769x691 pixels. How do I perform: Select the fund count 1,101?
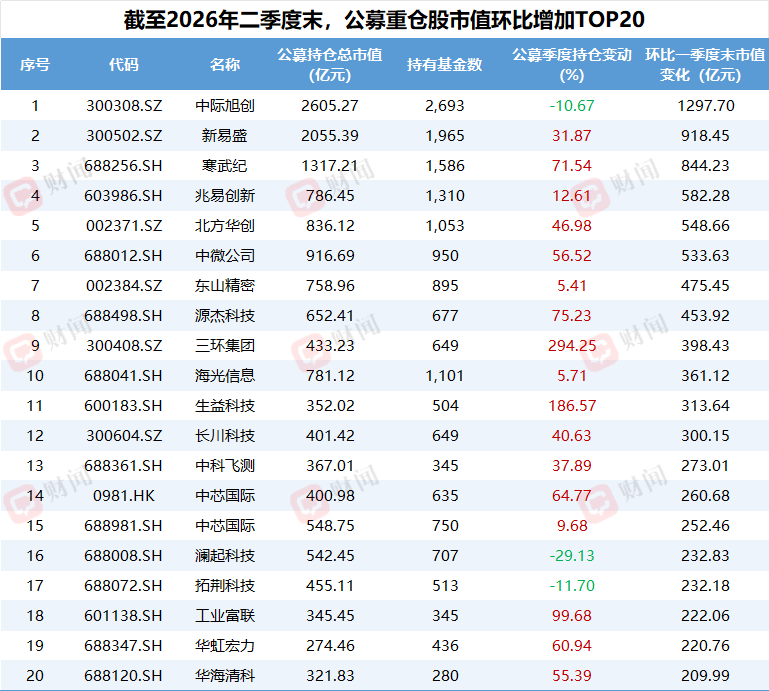445,376
